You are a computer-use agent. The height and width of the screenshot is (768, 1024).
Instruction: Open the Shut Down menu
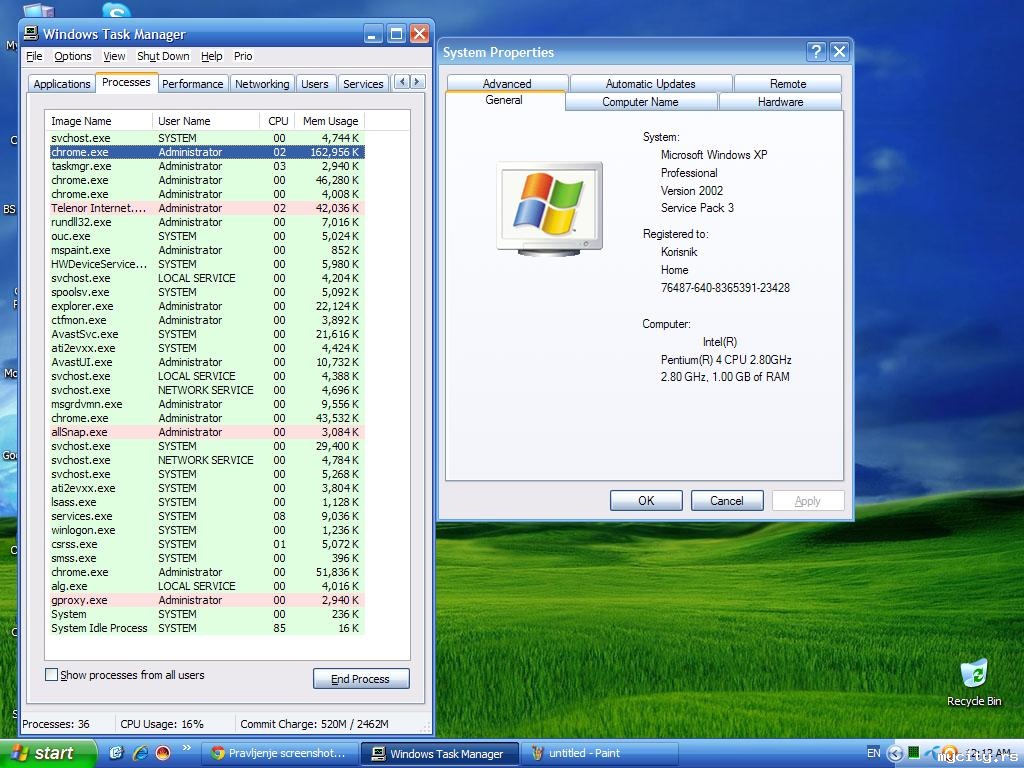[x=163, y=56]
